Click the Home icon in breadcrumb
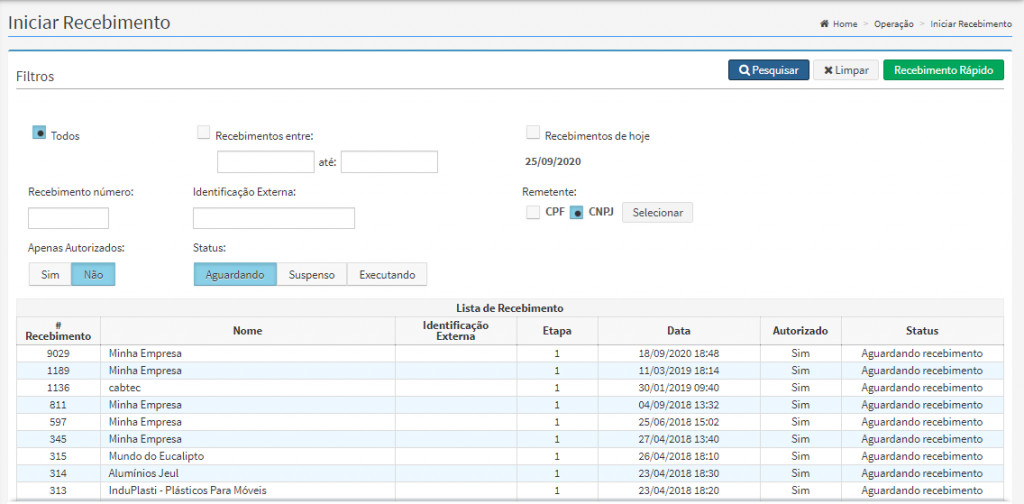Screen dimensions: 1024x504 tap(825, 24)
